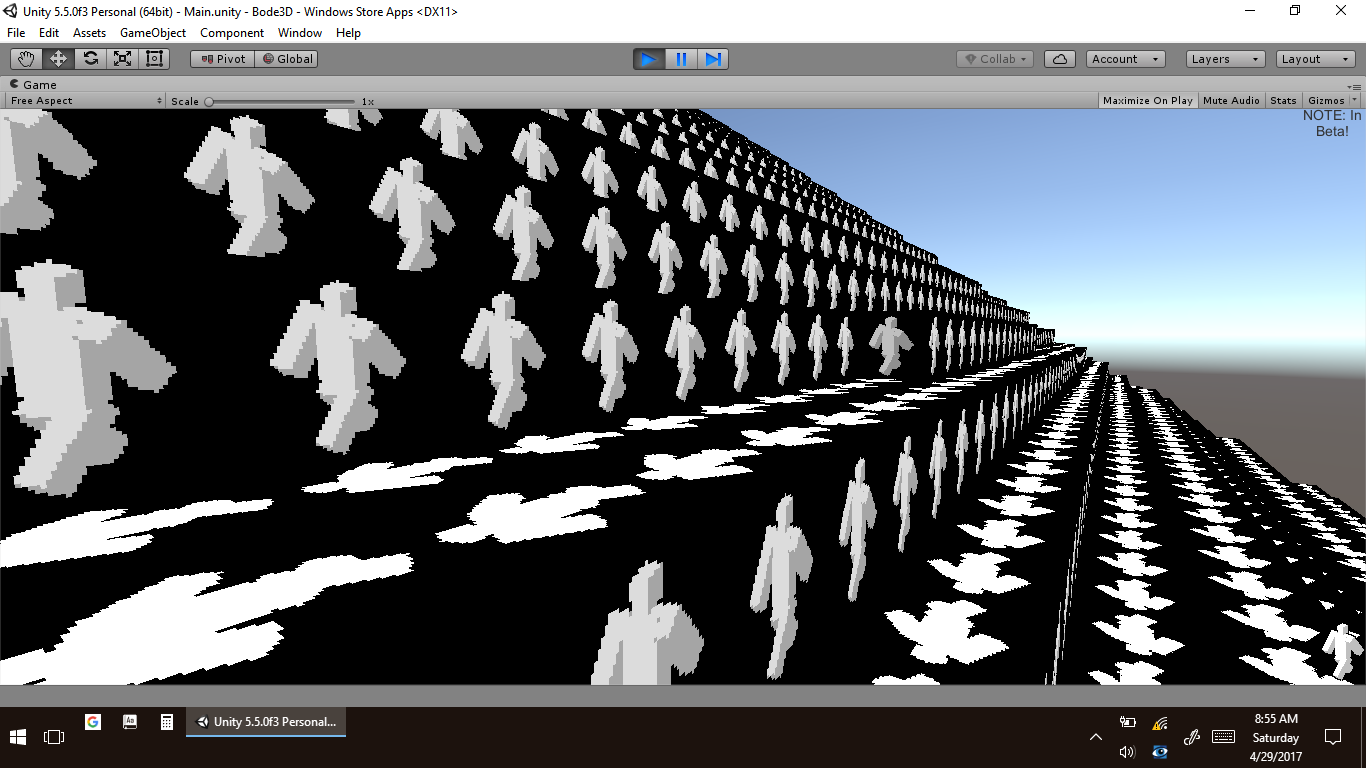Select the Rect Transform tool
This screenshot has height=768, width=1366.
(x=154, y=59)
